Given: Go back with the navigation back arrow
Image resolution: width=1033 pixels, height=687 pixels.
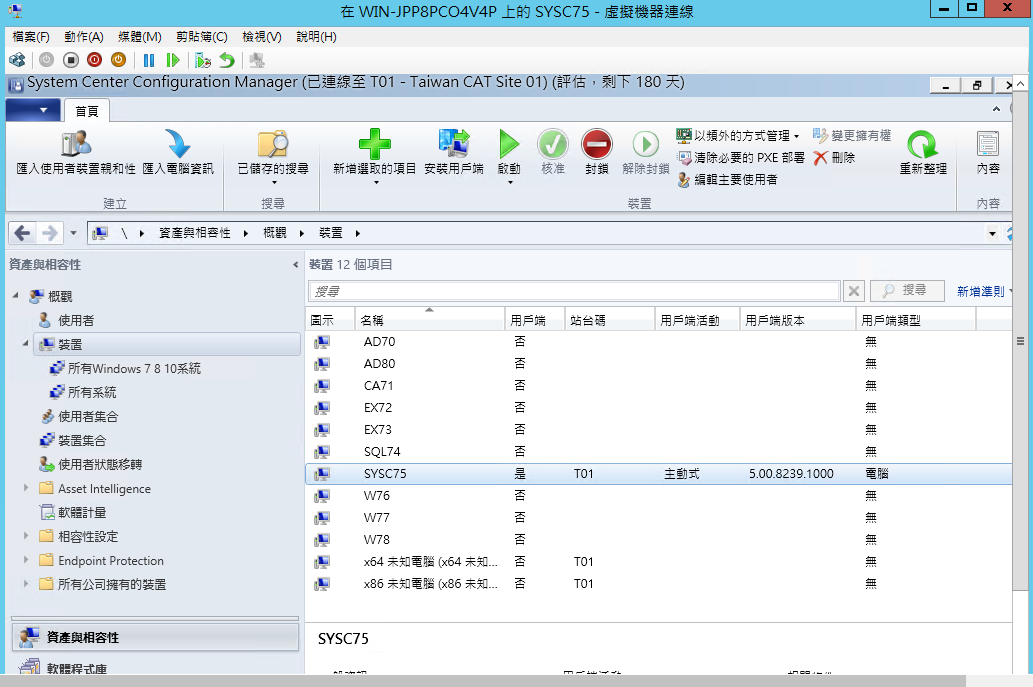Looking at the screenshot, I should coord(22,233).
